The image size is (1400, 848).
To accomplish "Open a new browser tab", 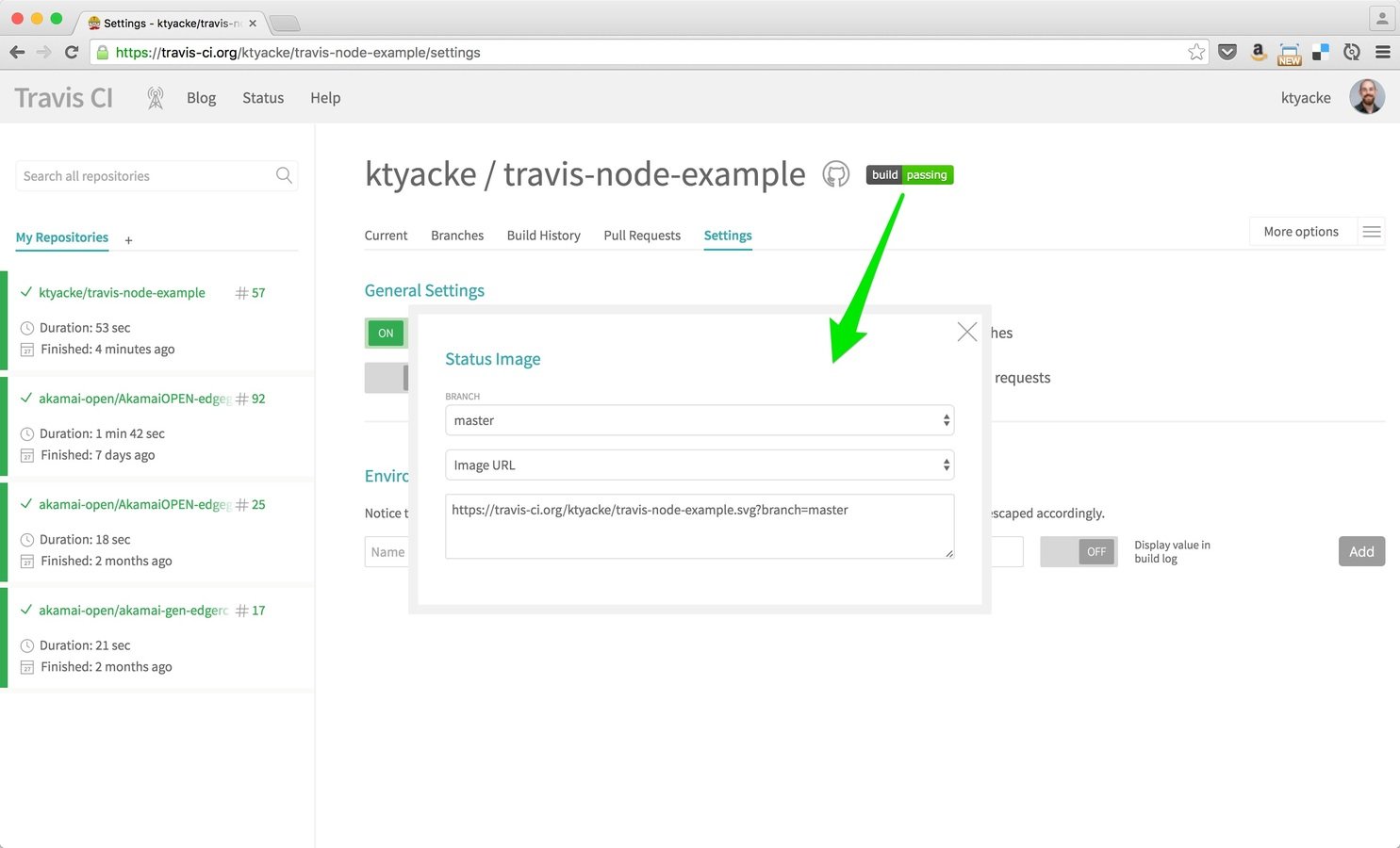I will (x=285, y=24).
